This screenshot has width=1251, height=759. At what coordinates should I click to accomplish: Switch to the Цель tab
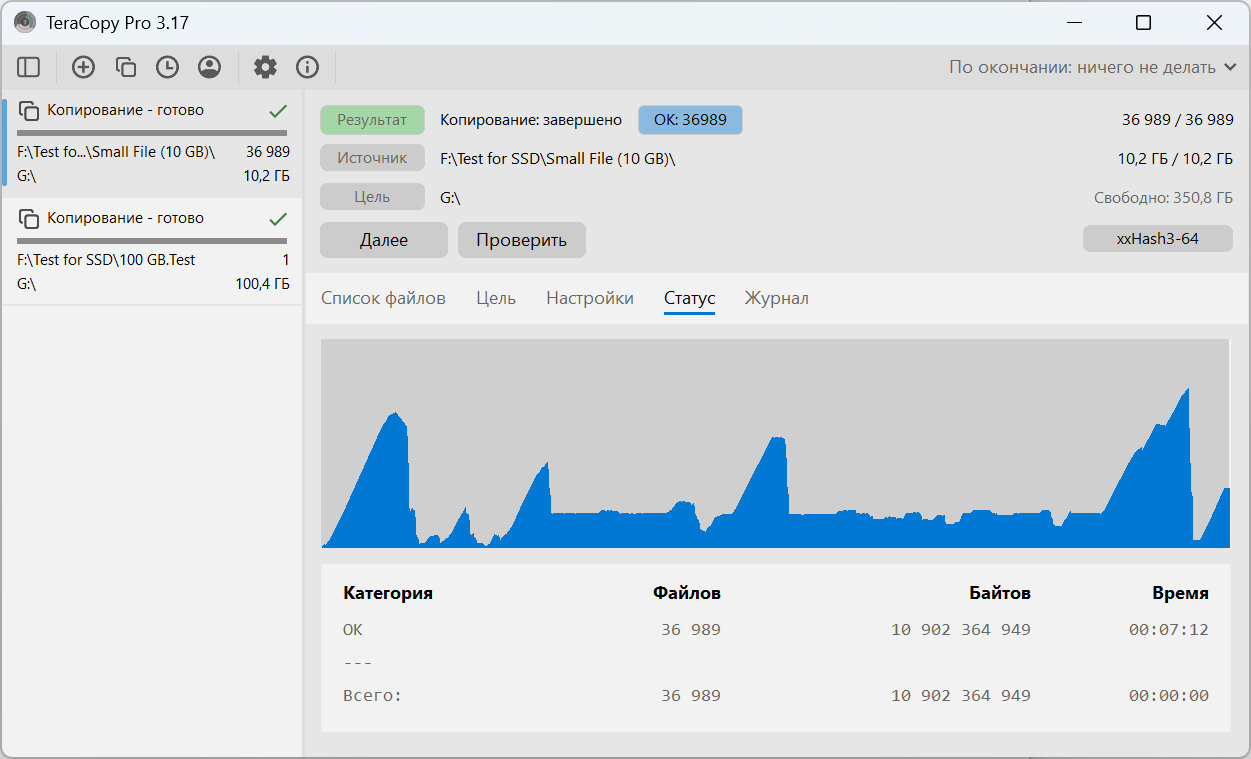pyautogui.click(x=496, y=298)
